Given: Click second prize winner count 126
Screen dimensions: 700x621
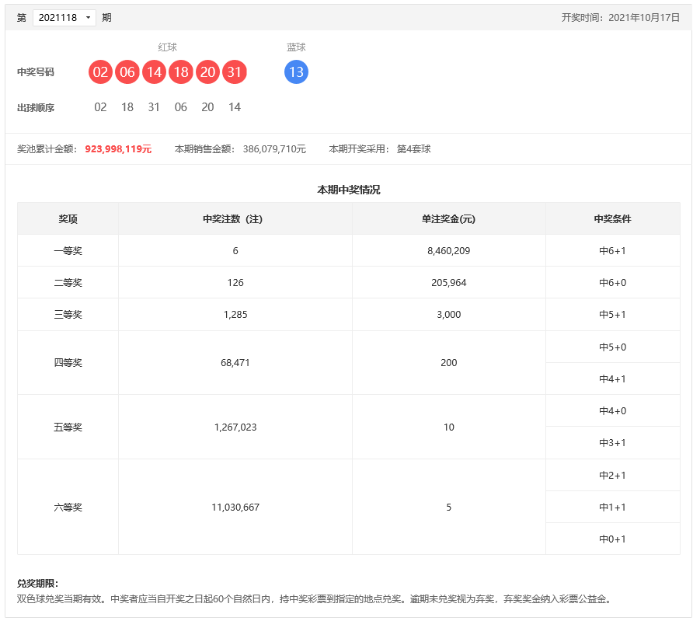Looking at the screenshot, I should point(235,283).
